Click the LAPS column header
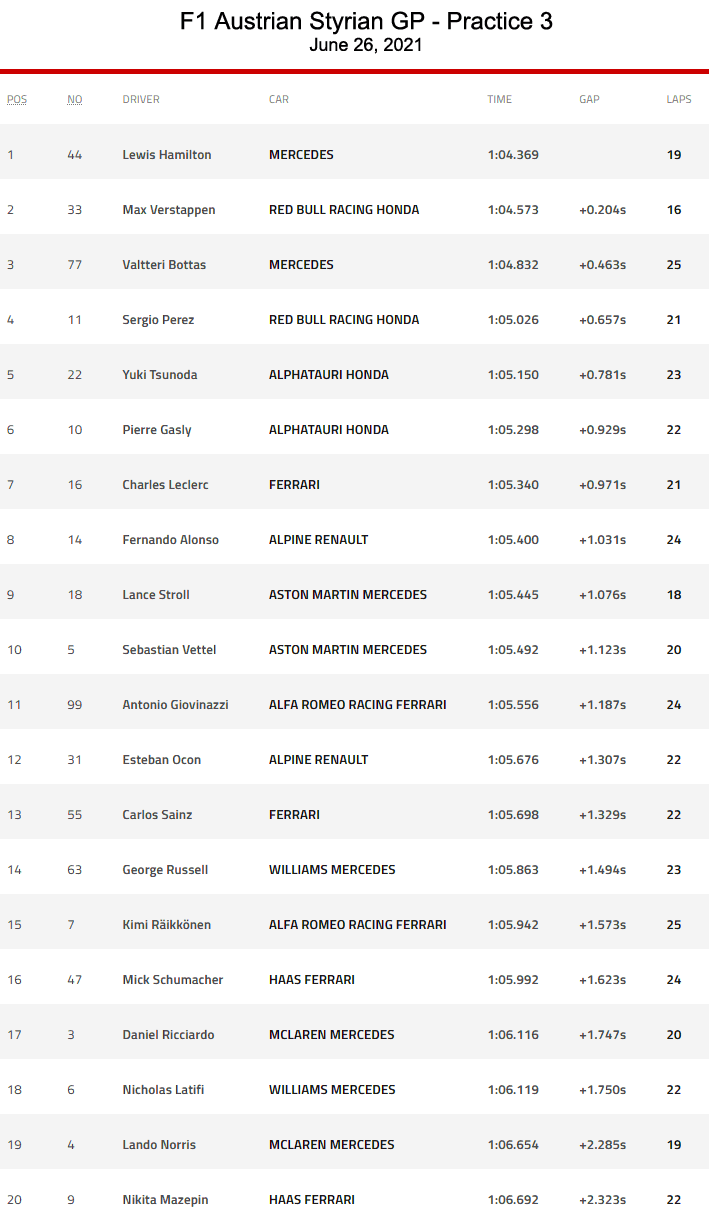This screenshot has height=1217, width=709. pos(679,99)
